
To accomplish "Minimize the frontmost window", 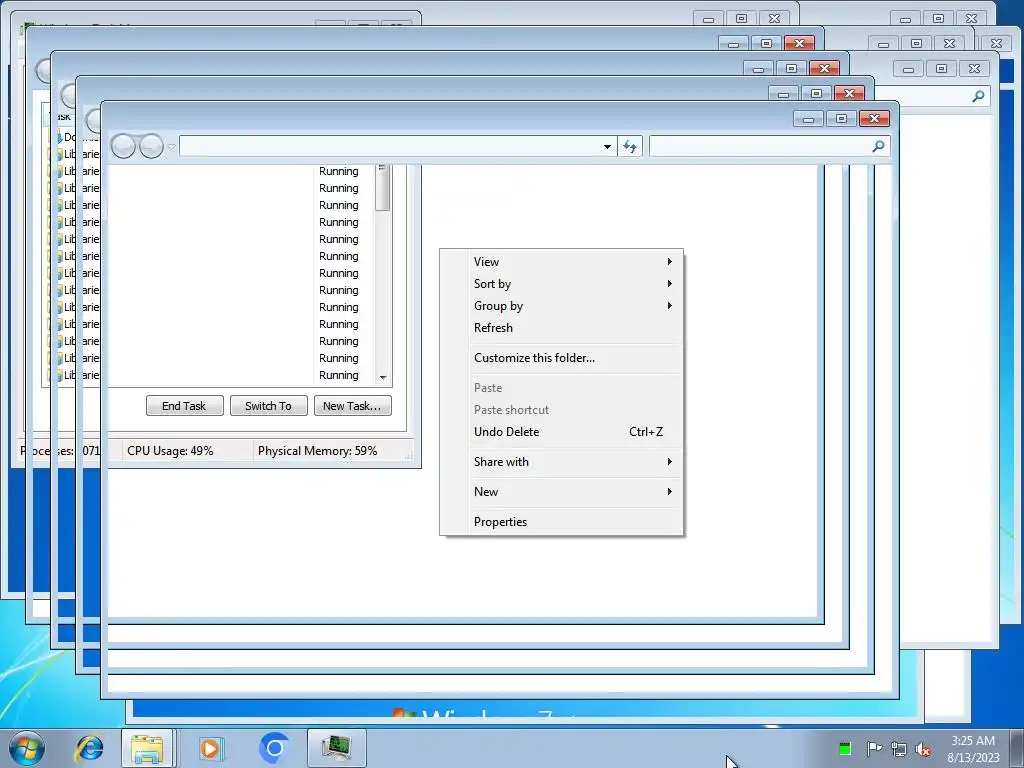I will point(808,118).
